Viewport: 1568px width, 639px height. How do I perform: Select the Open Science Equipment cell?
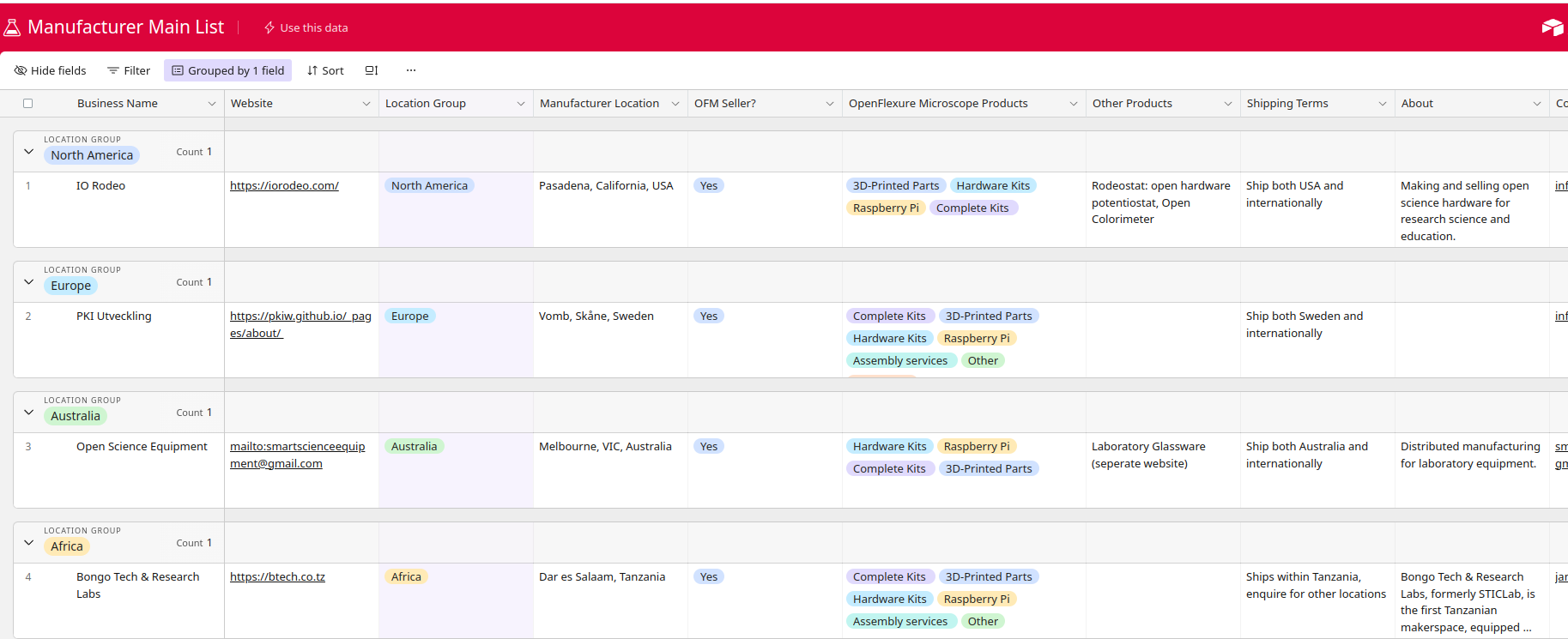(118, 471)
